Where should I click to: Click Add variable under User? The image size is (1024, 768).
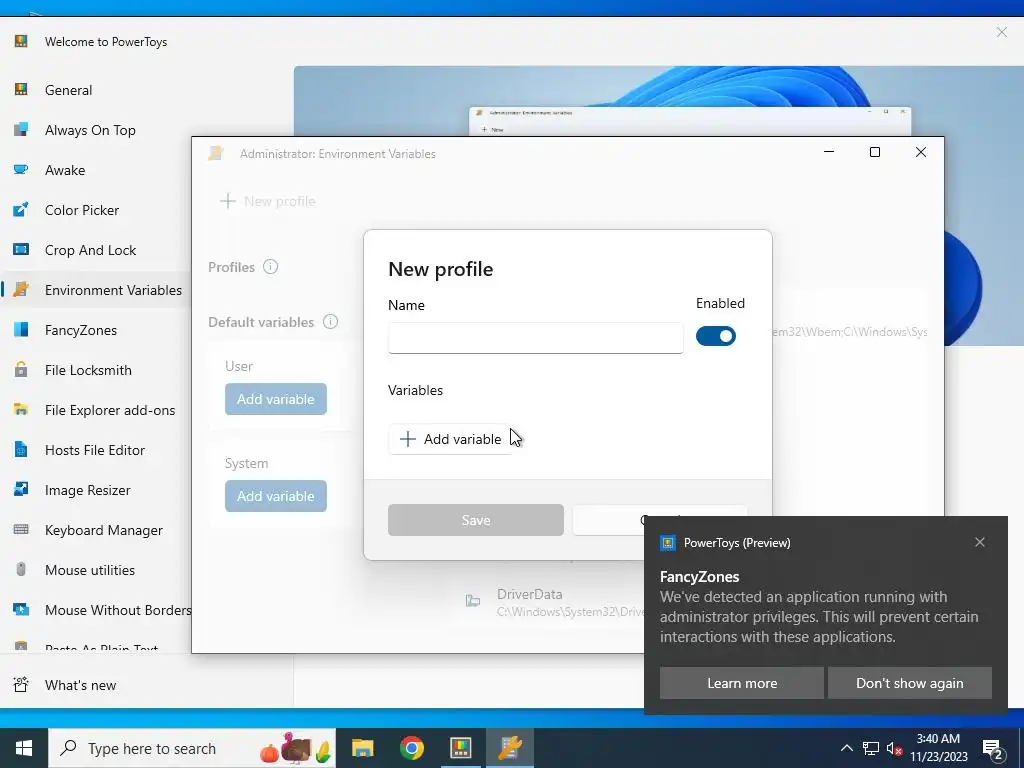point(276,399)
